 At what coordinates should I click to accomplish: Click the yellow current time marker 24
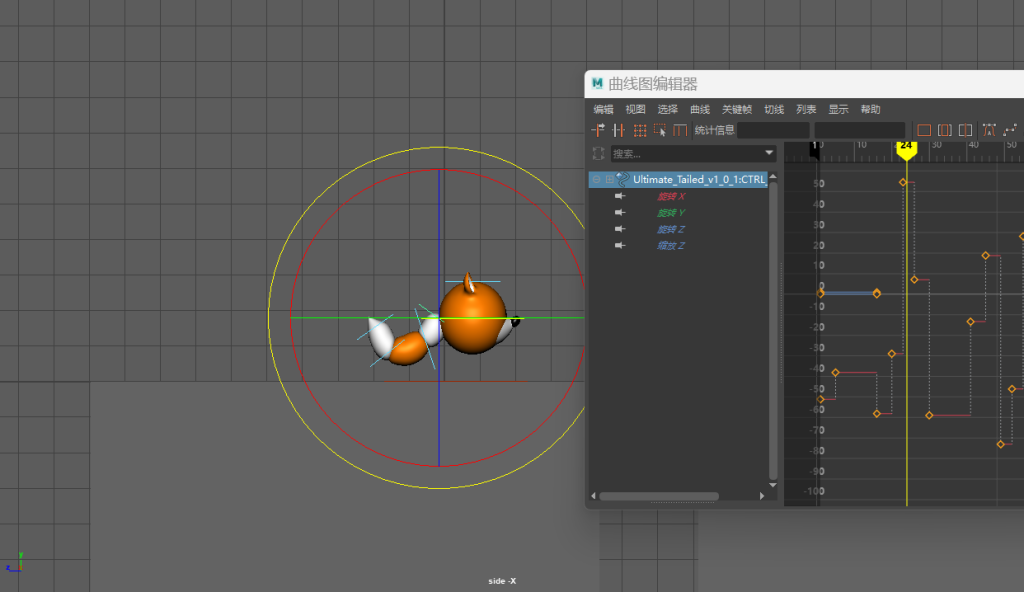(906, 150)
